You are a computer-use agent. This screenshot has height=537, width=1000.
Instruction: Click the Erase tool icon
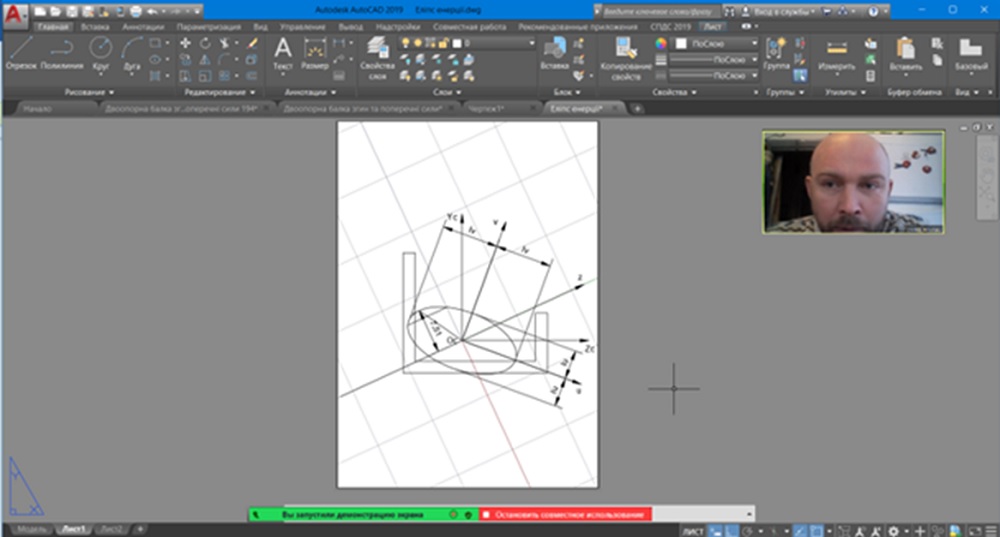coord(253,43)
